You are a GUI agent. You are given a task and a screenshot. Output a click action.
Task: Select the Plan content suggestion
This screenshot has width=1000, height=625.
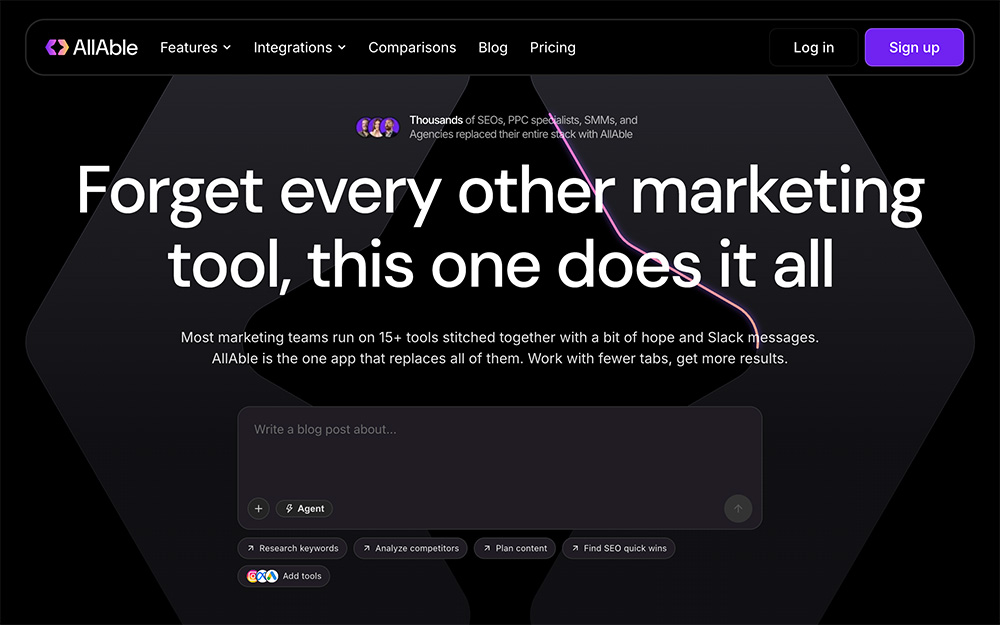515,548
